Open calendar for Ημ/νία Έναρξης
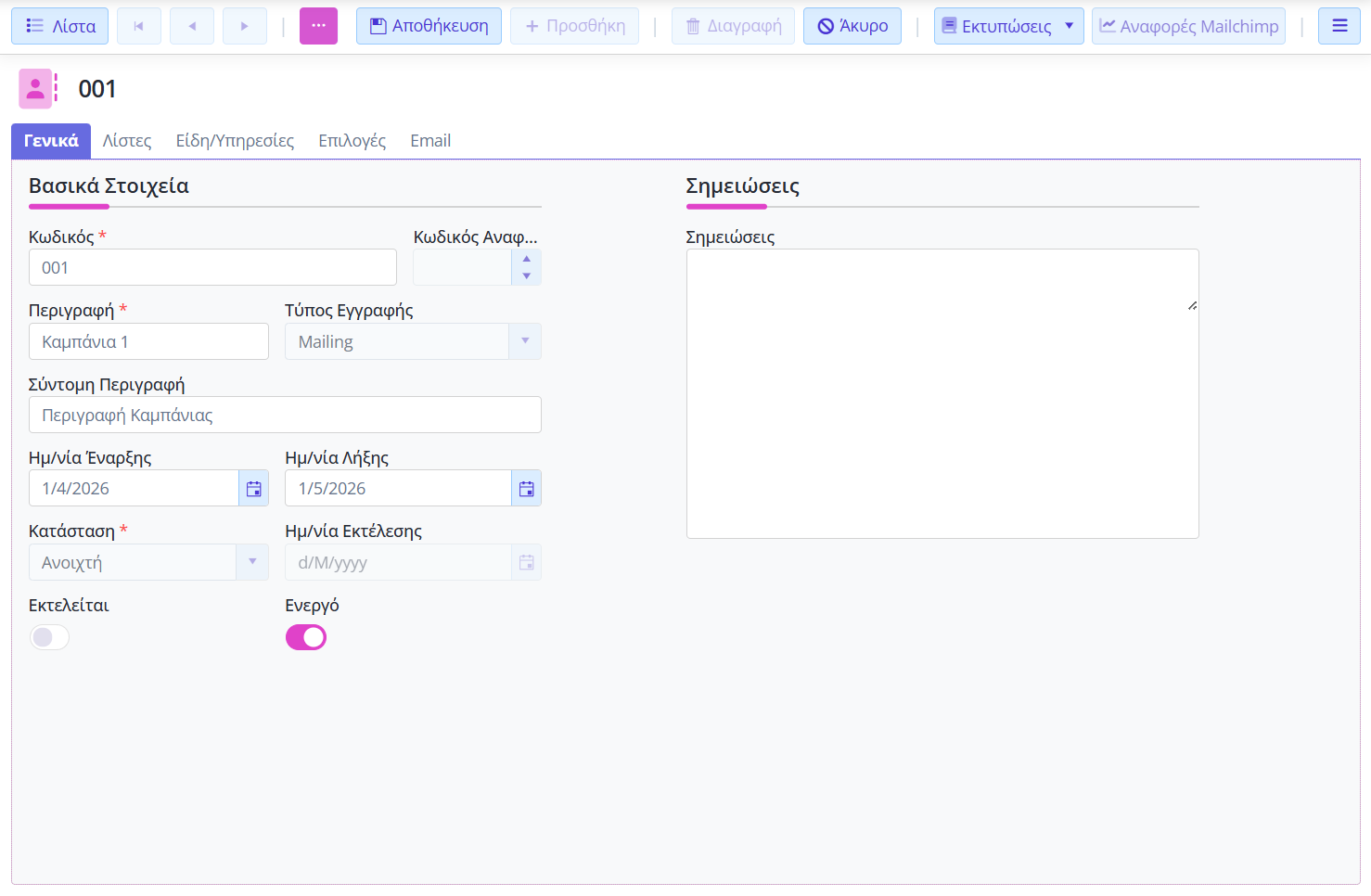Image resolution: width=1371 pixels, height=896 pixels. (253, 489)
